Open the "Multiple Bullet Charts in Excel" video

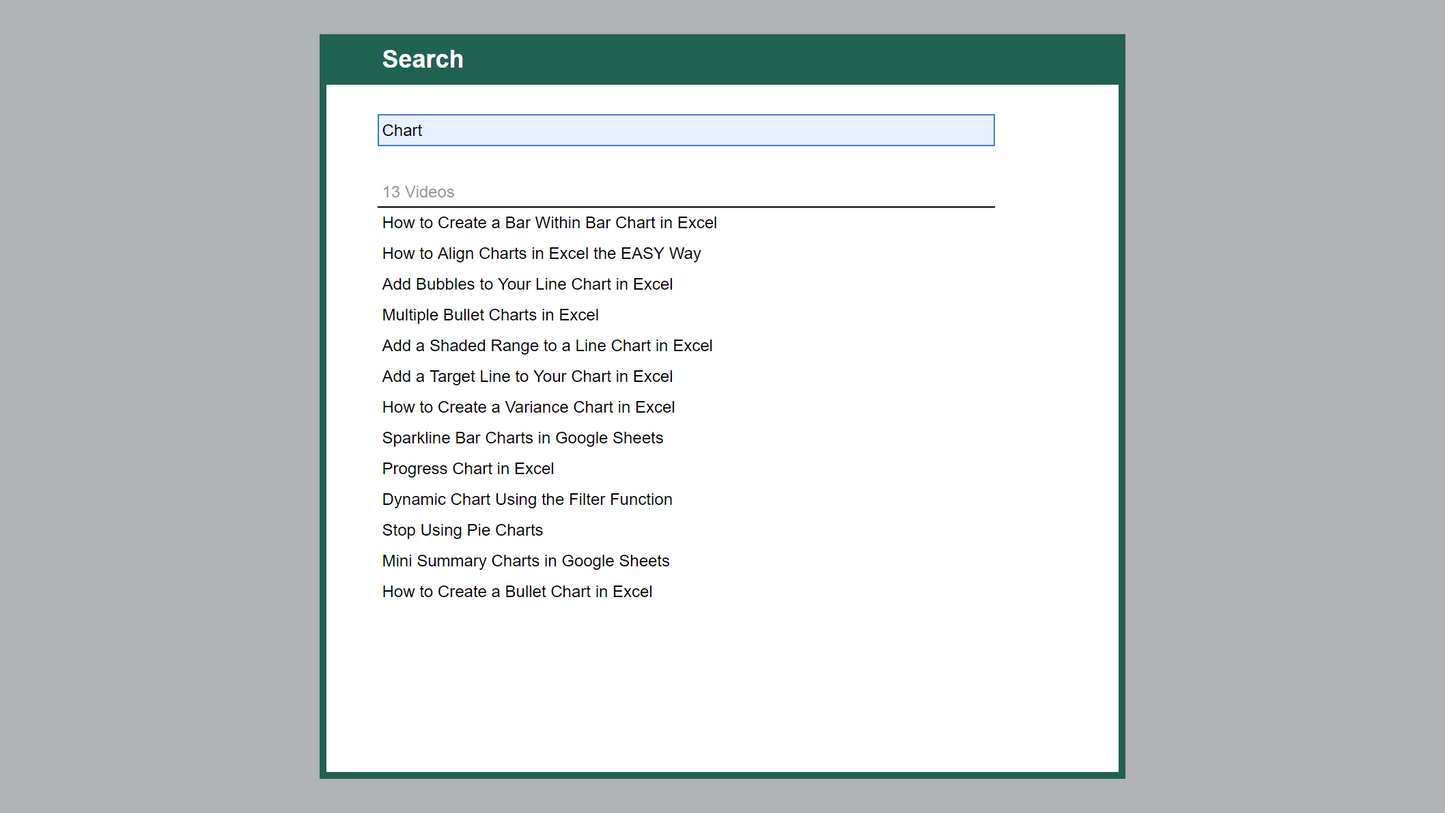tap(490, 314)
